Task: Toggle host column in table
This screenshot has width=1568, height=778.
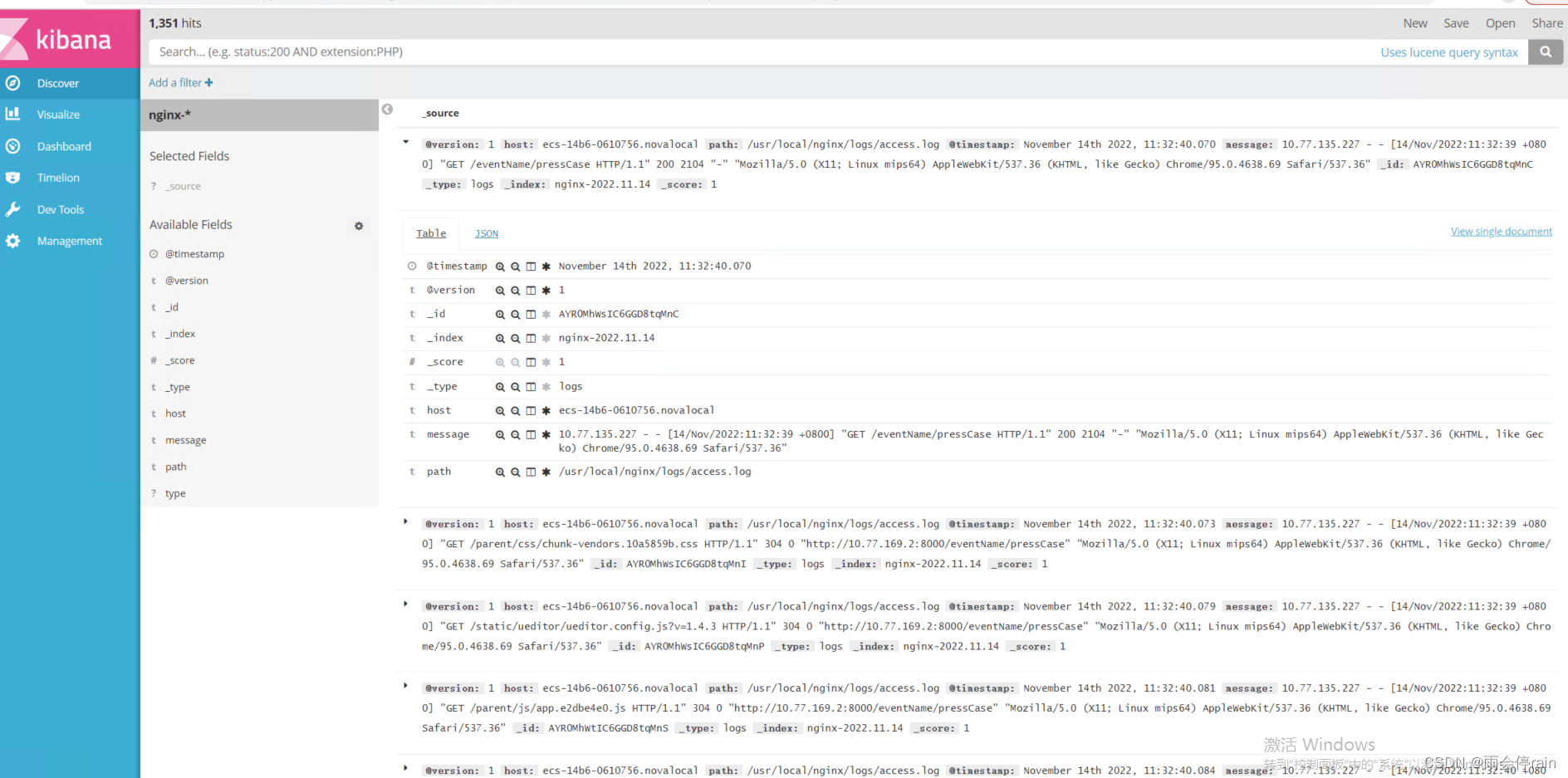Action: click(x=531, y=411)
